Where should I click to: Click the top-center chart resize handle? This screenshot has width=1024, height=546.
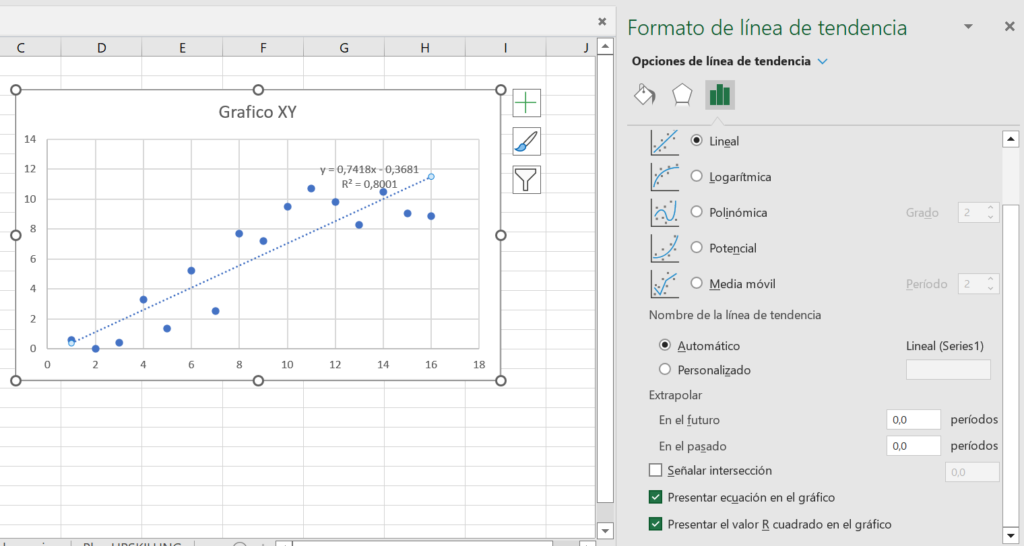(x=258, y=89)
